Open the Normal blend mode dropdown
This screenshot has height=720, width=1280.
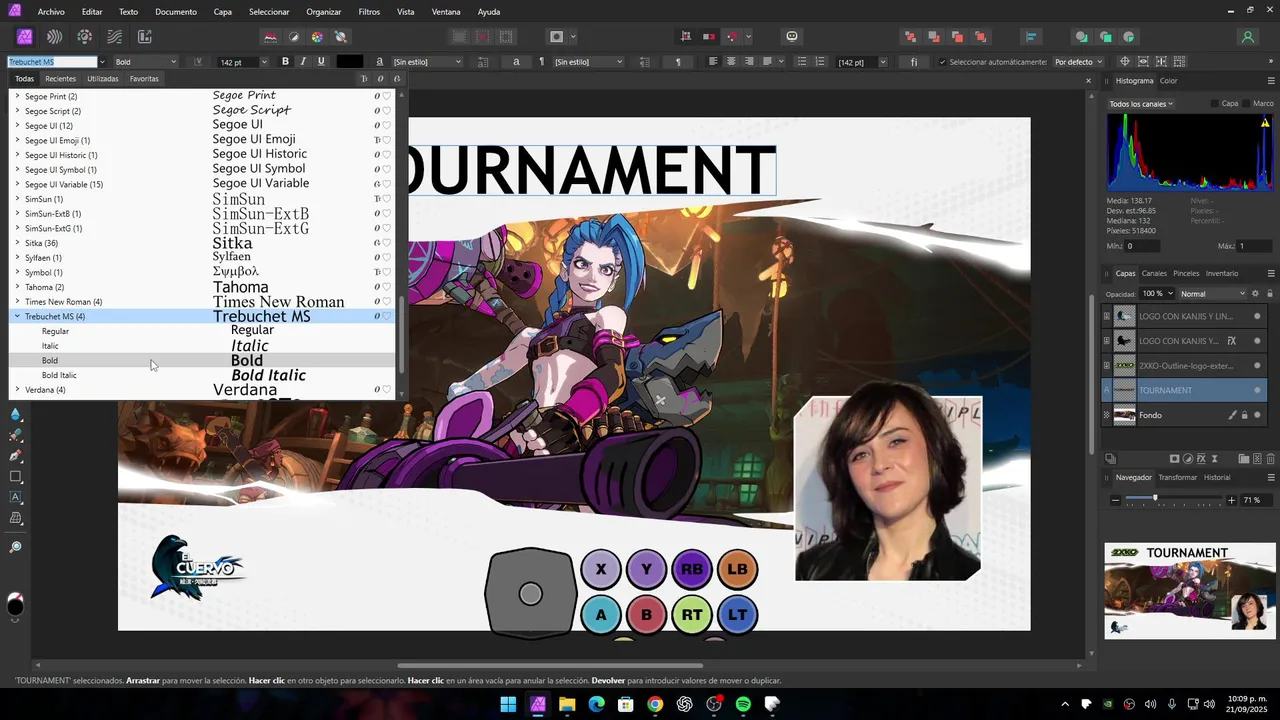click(x=1212, y=294)
